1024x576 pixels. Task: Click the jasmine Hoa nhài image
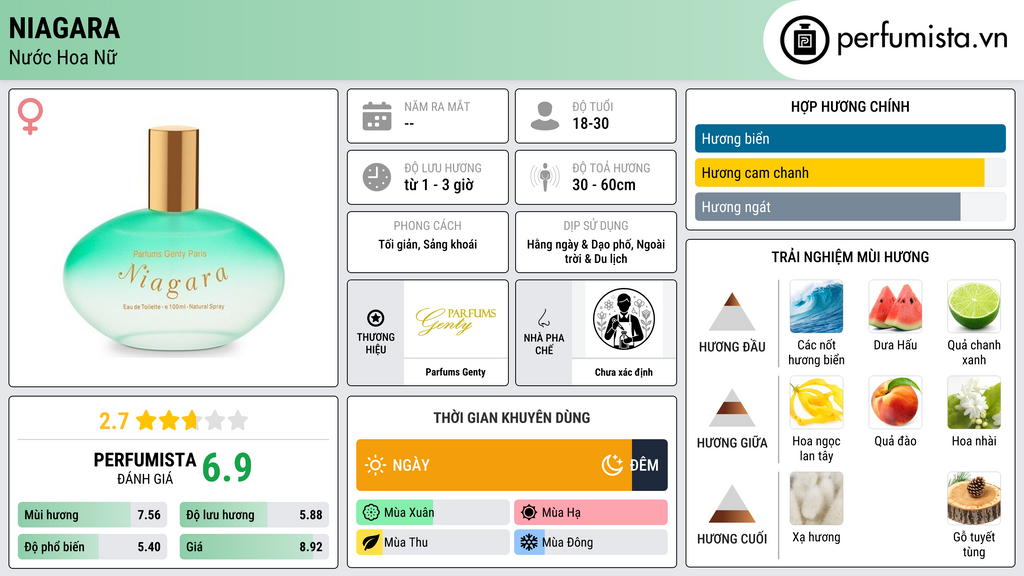(x=974, y=402)
